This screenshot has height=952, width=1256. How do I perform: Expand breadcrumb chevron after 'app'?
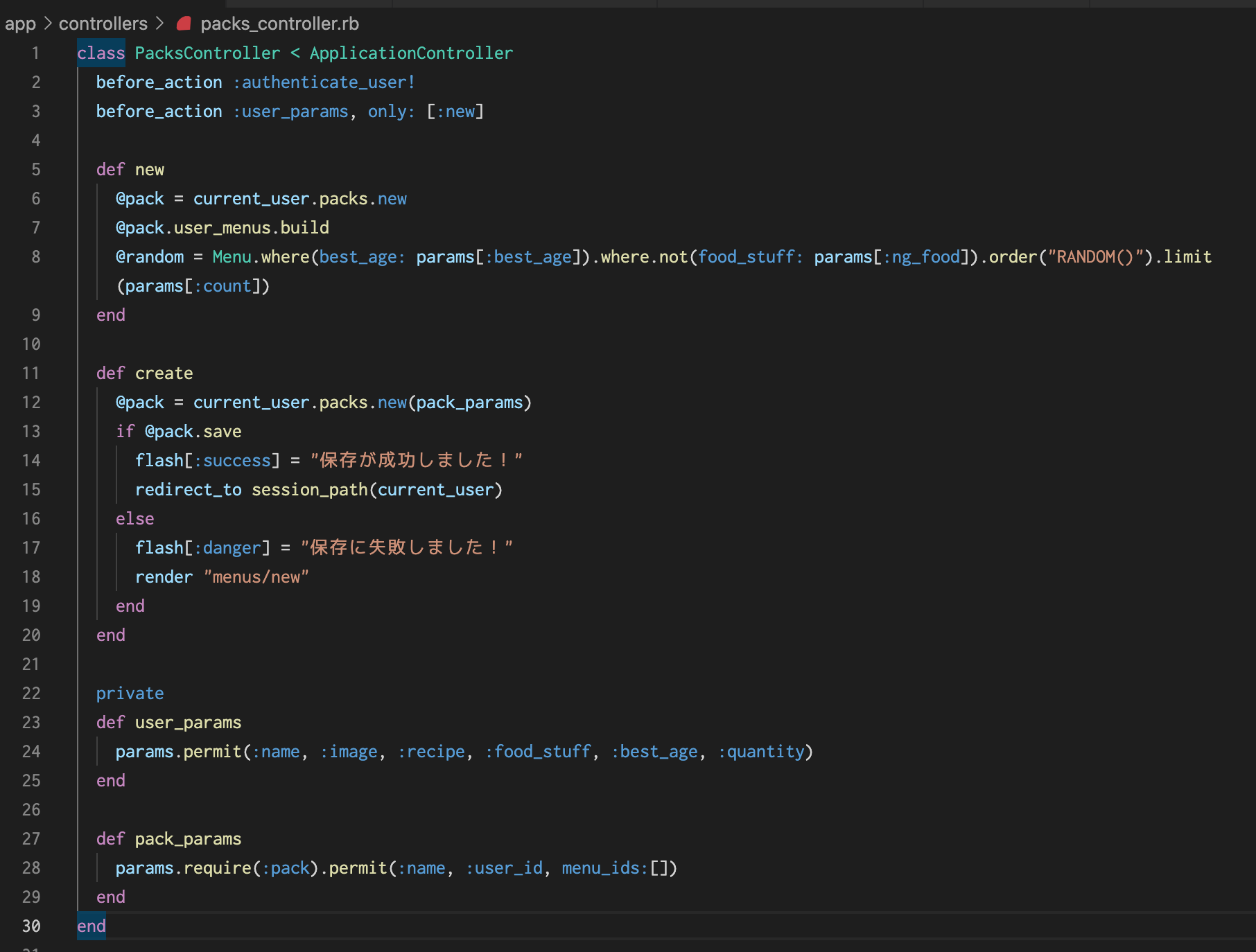click(x=48, y=24)
